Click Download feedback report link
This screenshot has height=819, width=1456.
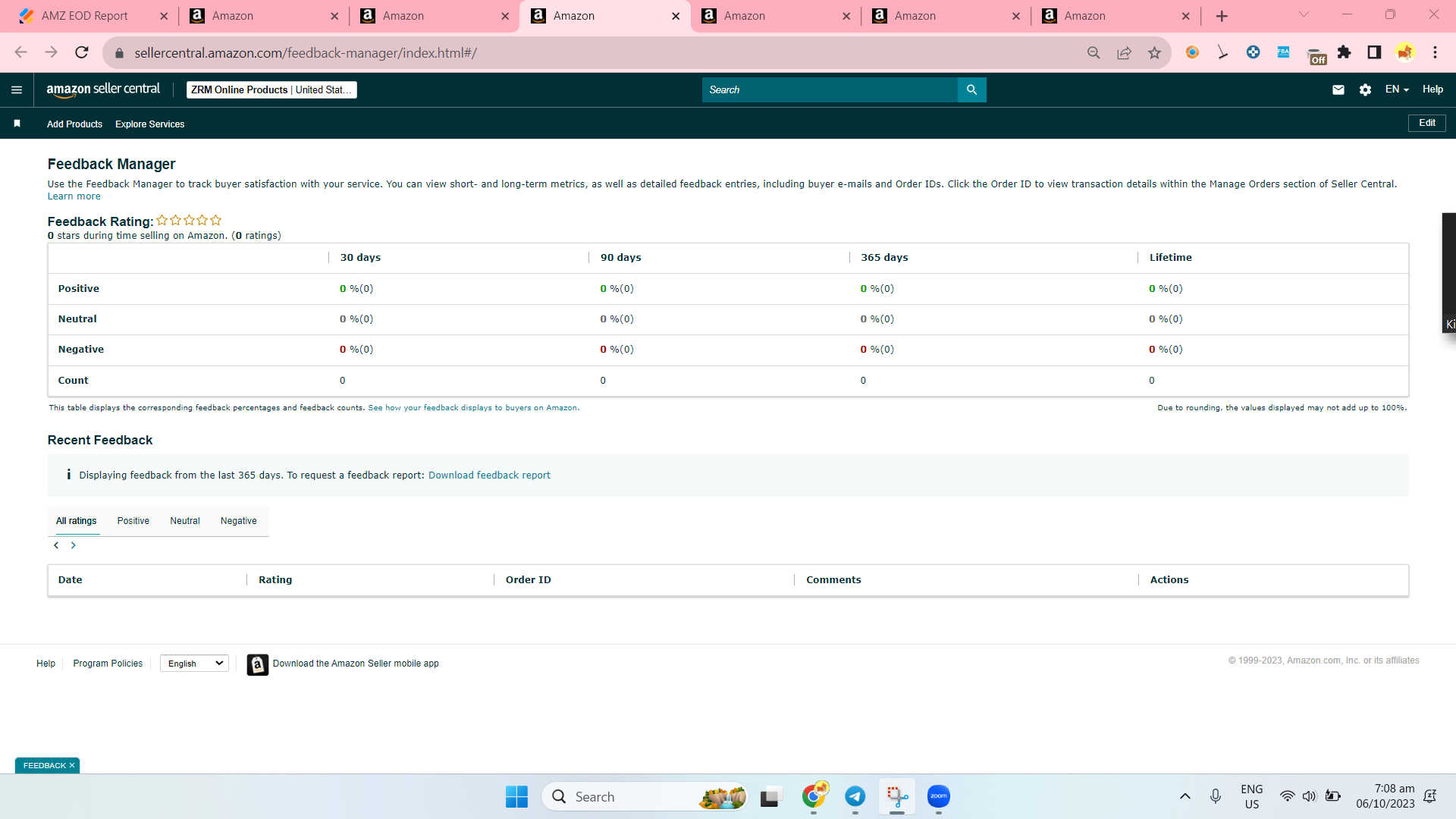(x=489, y=475)
